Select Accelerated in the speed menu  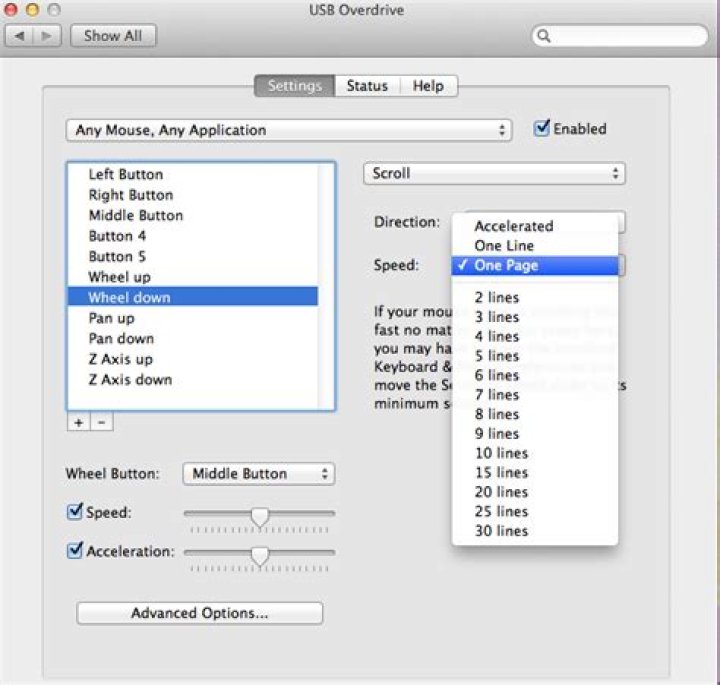click(535, 226)
